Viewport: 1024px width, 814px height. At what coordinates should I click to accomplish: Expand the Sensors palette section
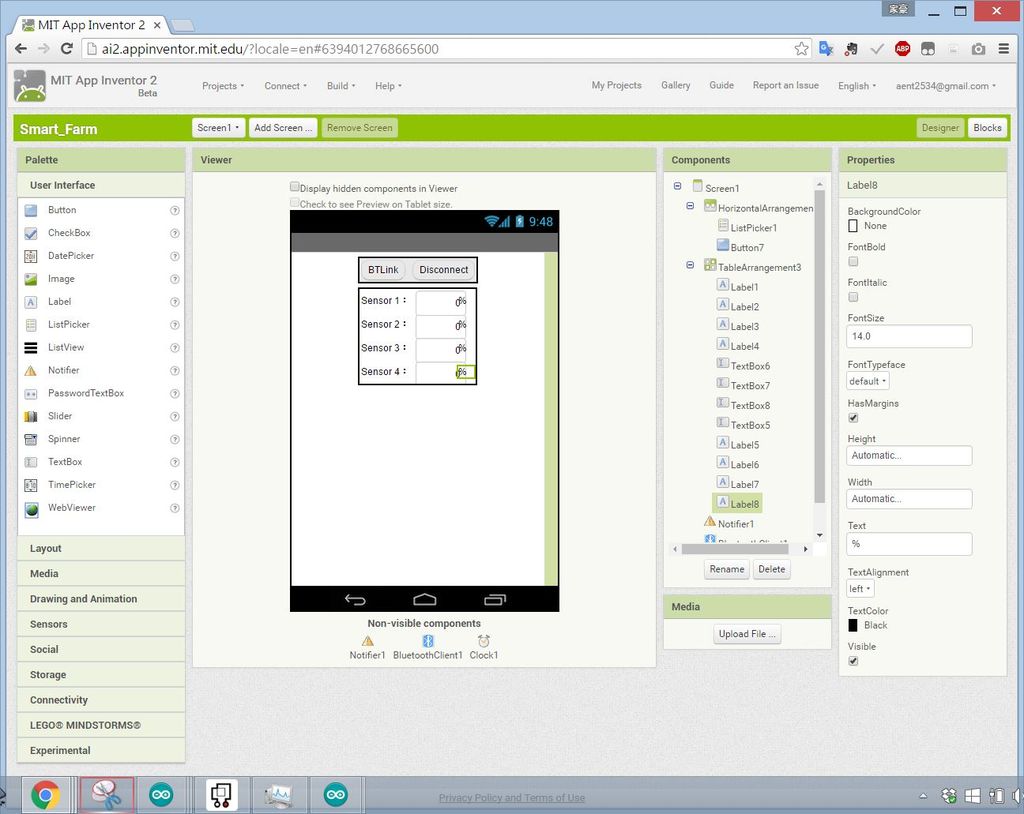101,625
